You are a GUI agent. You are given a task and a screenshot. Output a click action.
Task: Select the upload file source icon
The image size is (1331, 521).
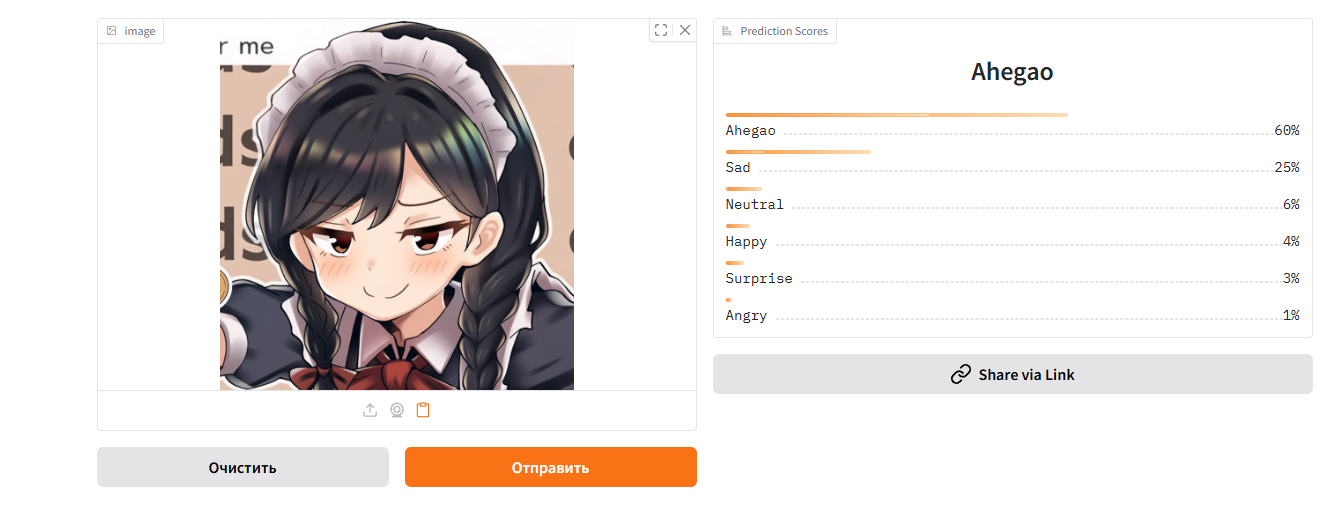370,410
